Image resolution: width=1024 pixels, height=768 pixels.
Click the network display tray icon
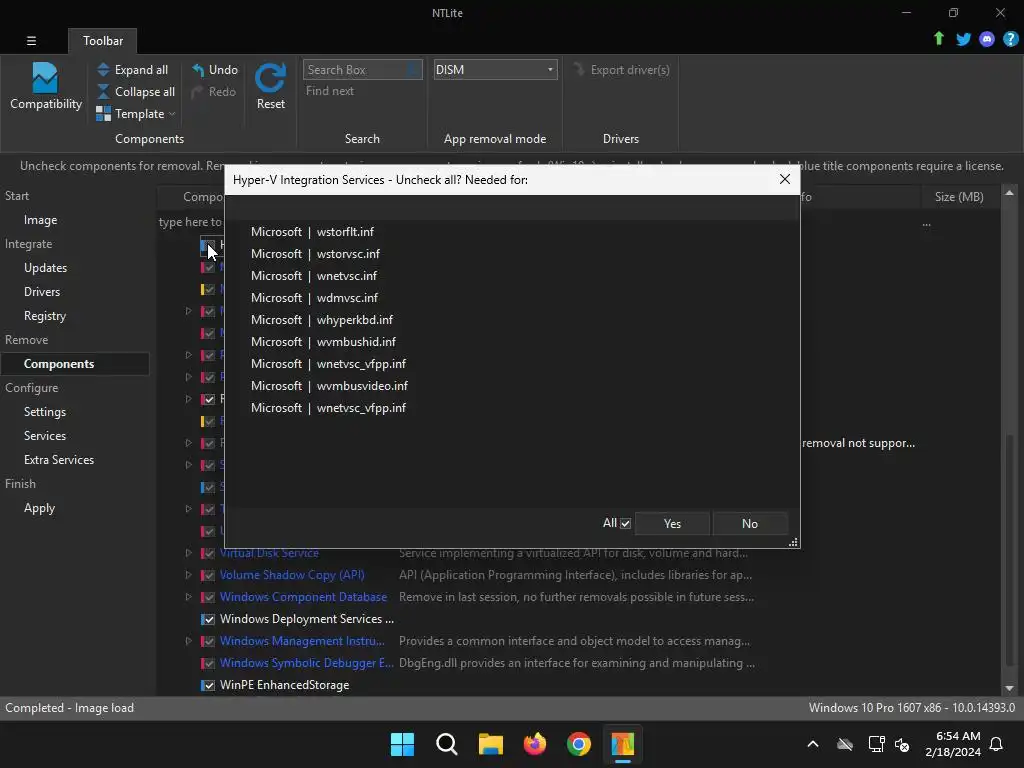876,744
